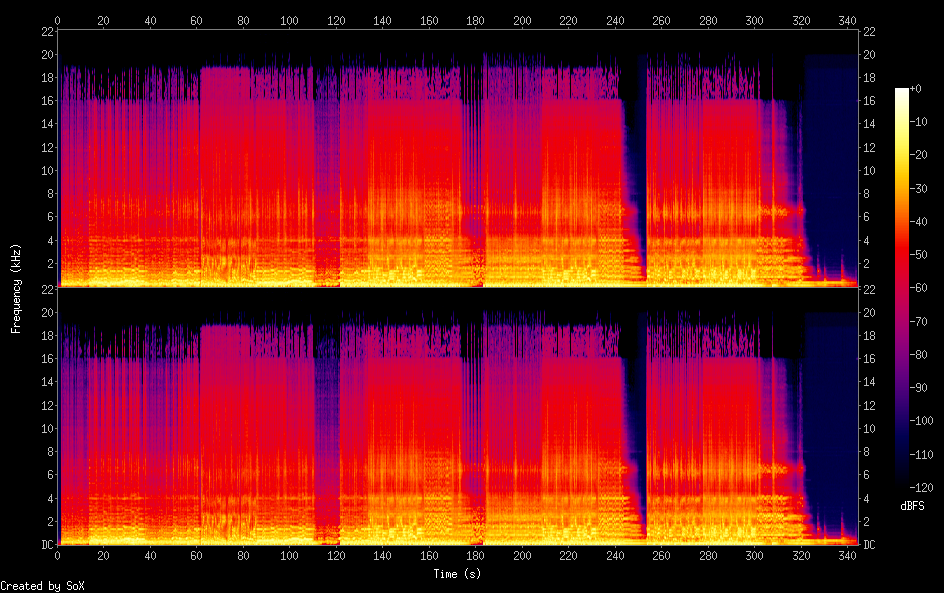Click the 'dBFS' unit label
This screenshot has height=593, width=944.
[x=912, y=506]
